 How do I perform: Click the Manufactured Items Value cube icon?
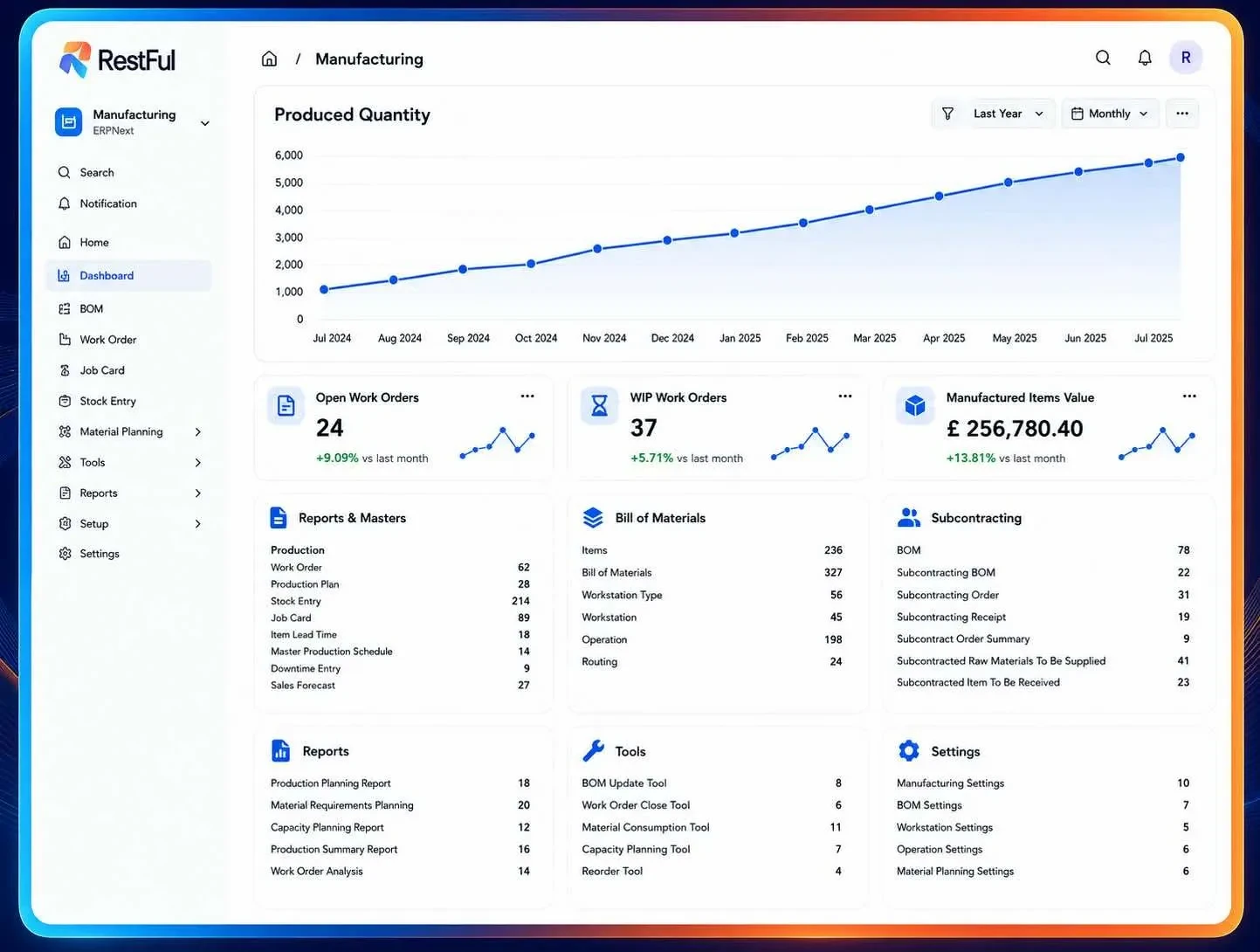(915, 406)
